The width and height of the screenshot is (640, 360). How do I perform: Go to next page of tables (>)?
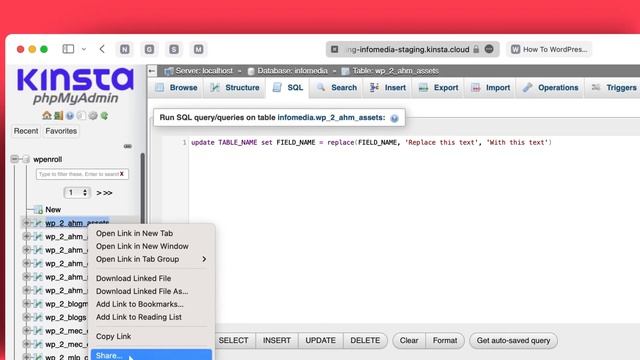pos(99,193)
